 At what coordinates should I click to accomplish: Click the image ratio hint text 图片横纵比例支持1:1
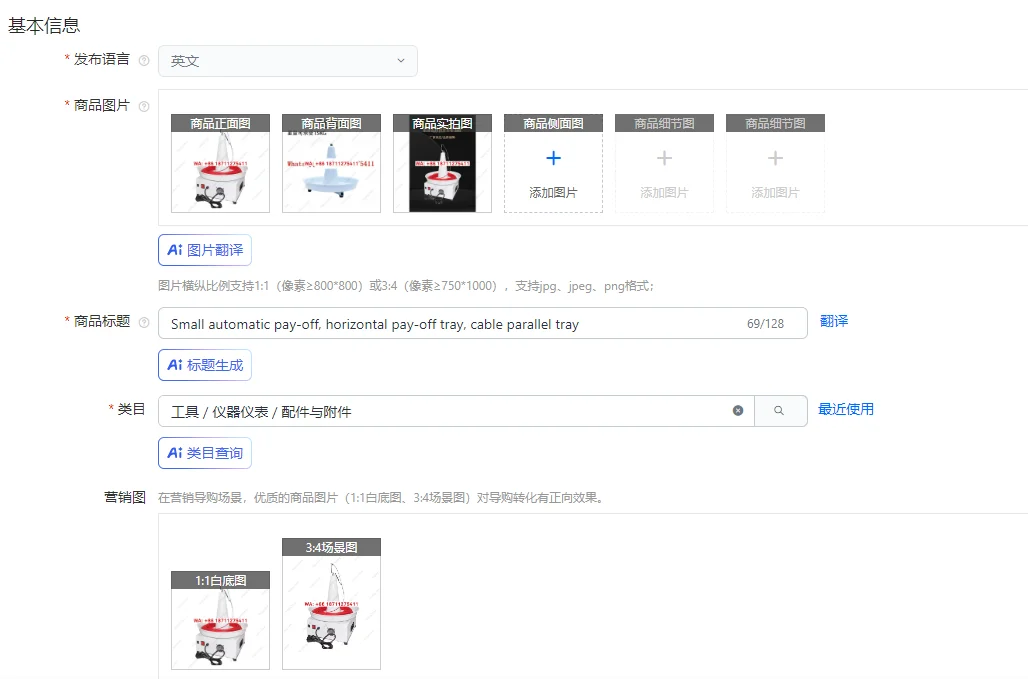[x=406, y=286]
